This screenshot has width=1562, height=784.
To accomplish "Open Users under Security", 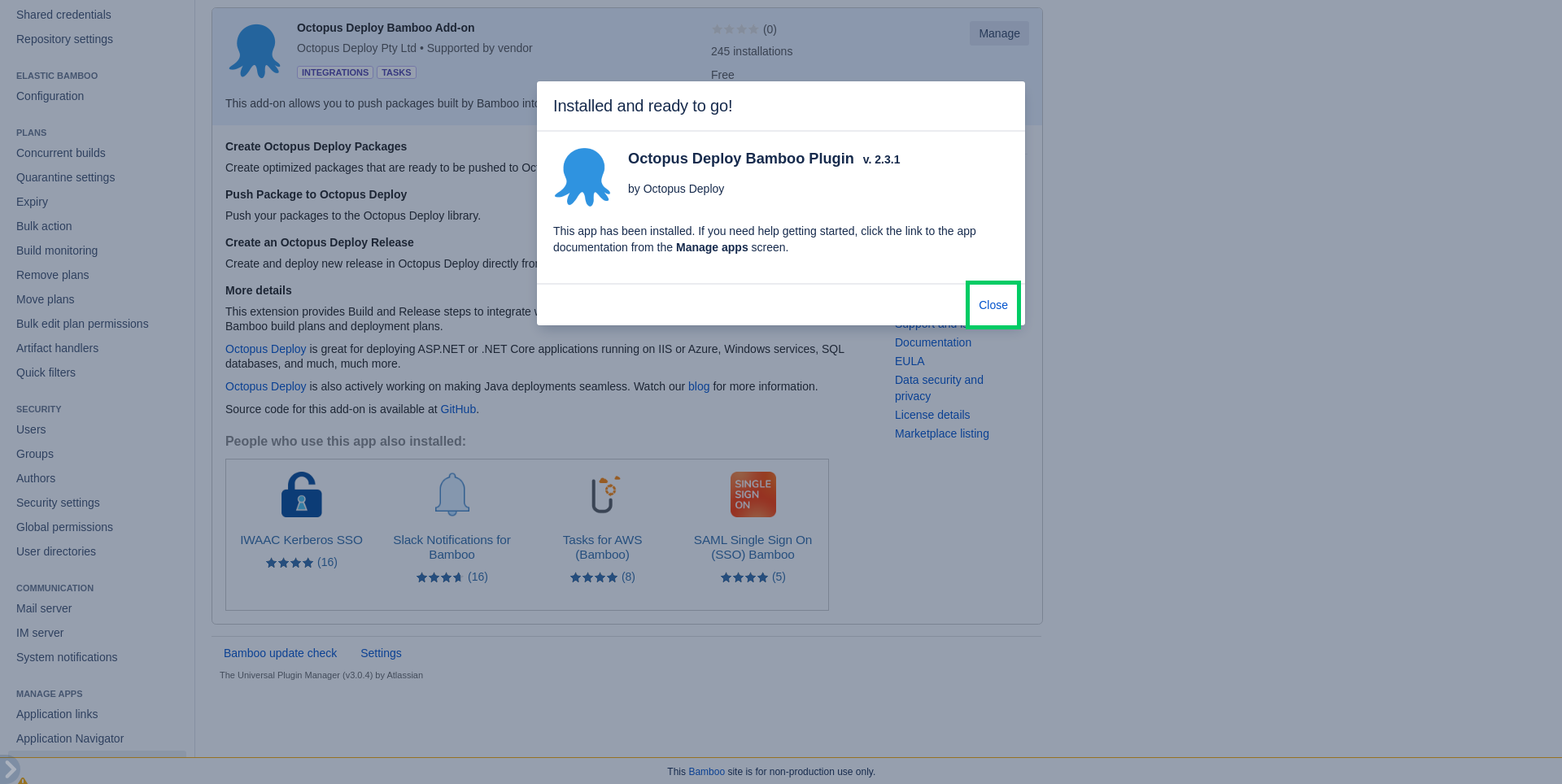I will coord(31,429).
